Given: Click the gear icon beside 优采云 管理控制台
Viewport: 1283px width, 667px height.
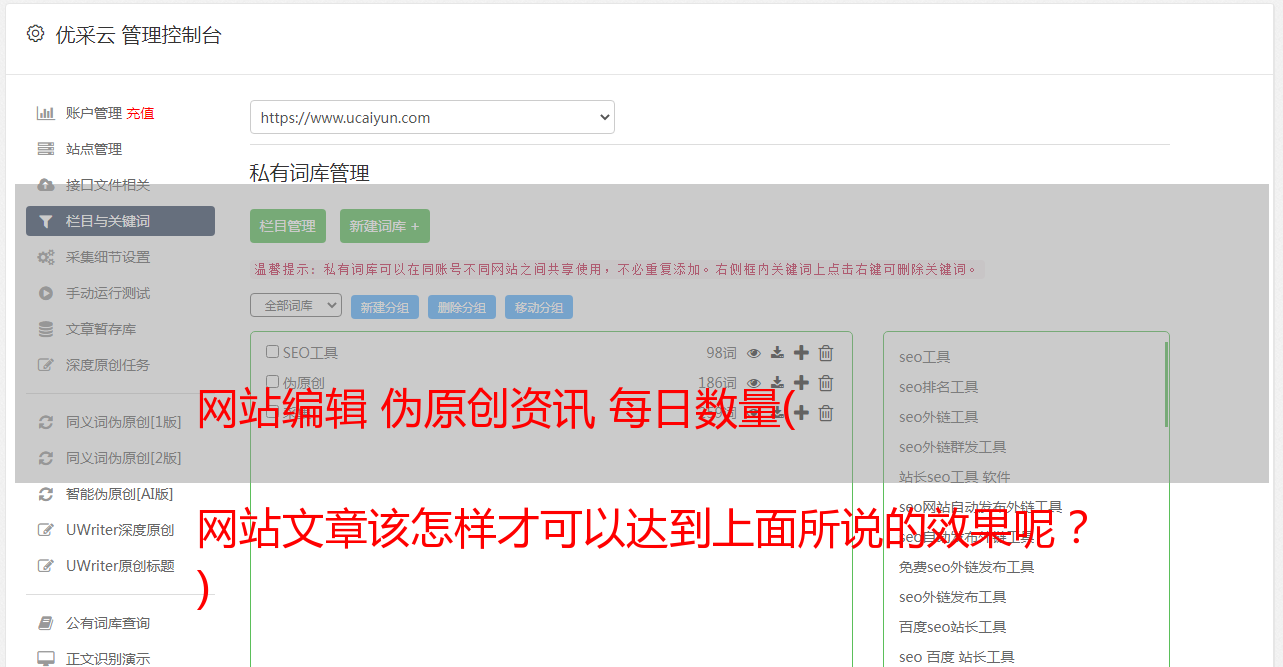Looking at the screenshot, I should [x=35, y=34].
